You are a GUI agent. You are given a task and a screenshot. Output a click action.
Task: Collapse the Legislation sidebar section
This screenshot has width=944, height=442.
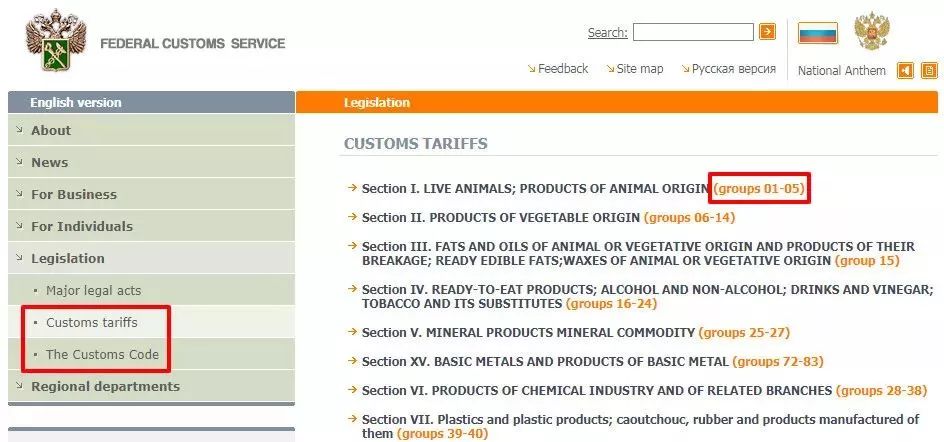[x=151, y=258]
